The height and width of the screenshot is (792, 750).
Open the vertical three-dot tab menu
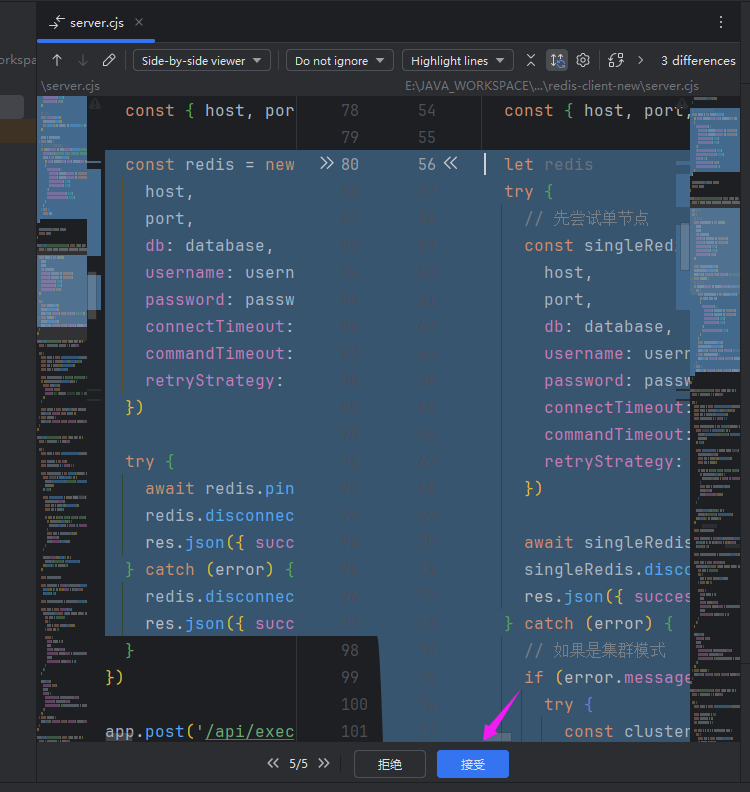point(721,22)
